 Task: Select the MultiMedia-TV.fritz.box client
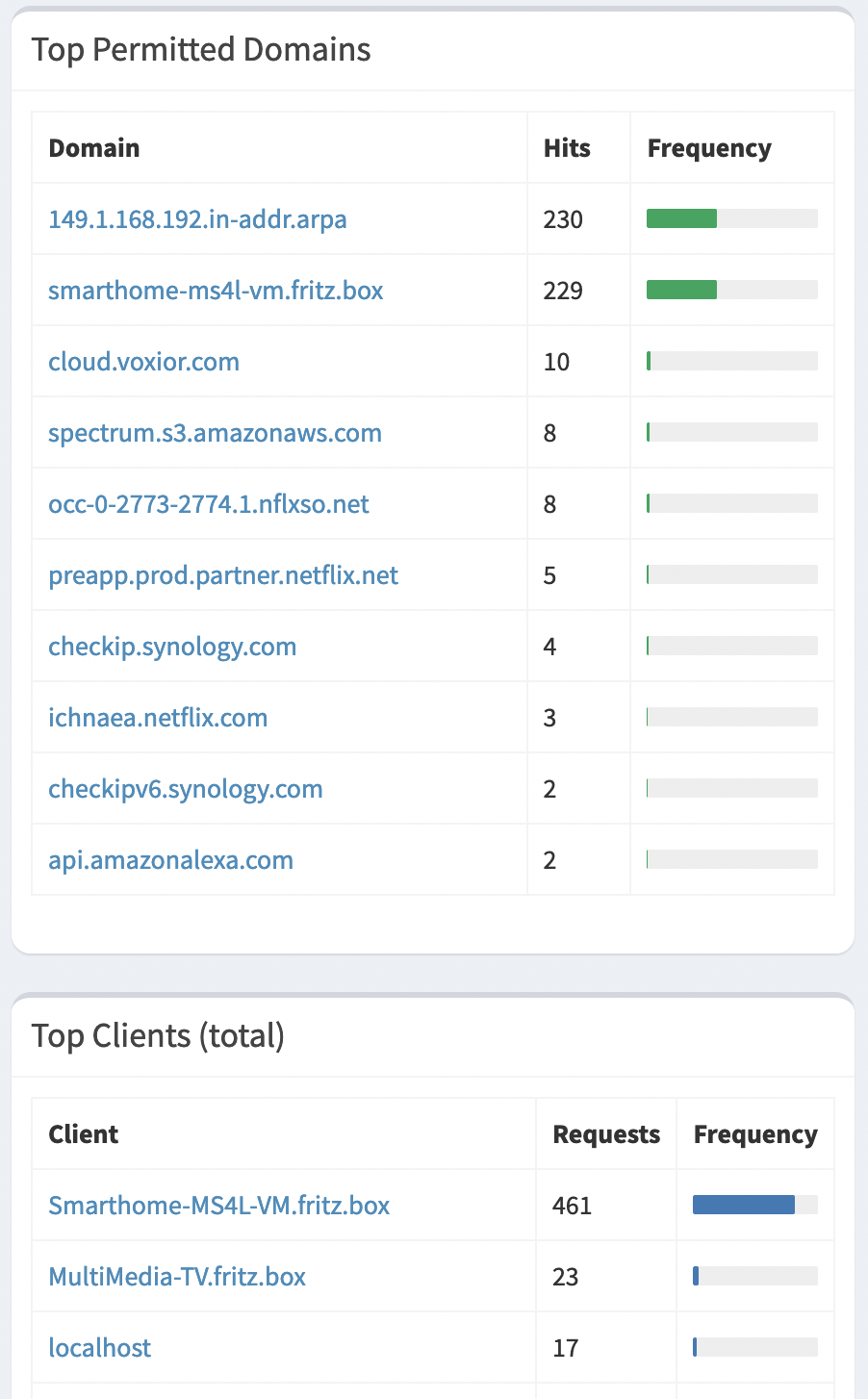(x=177, y=1277)
